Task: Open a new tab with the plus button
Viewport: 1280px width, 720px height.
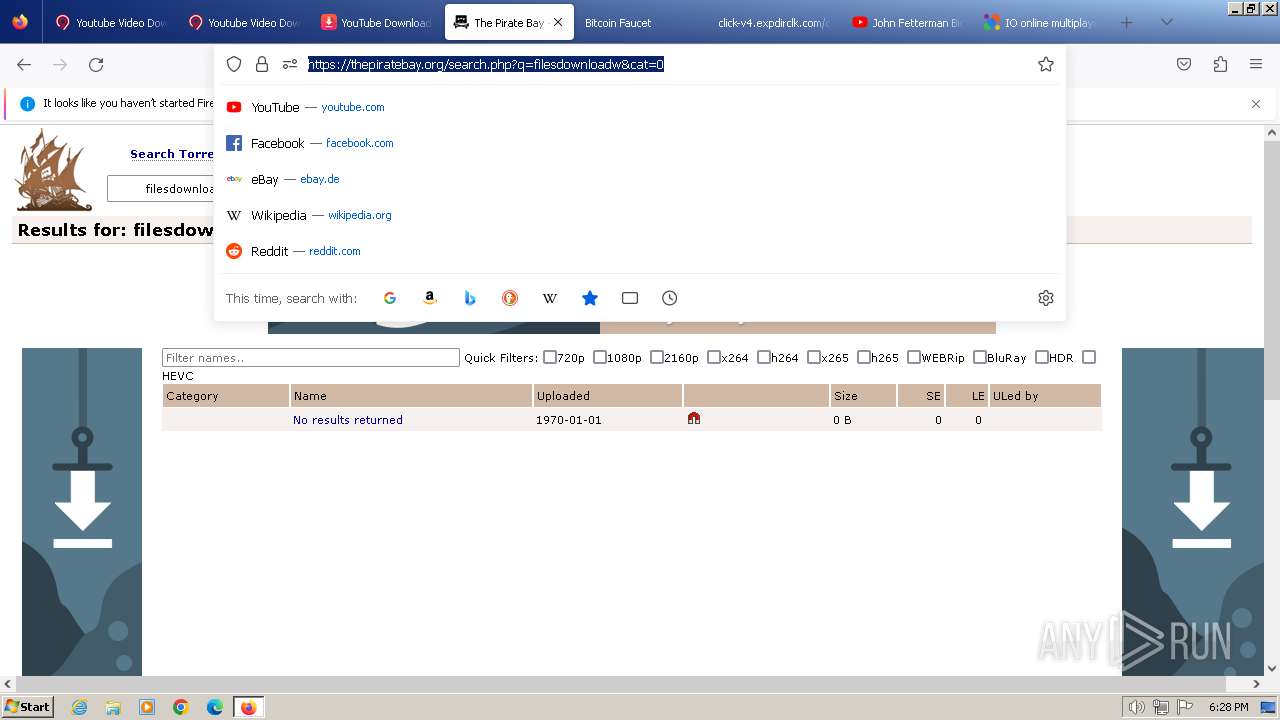Action: tap(1126, 22)
